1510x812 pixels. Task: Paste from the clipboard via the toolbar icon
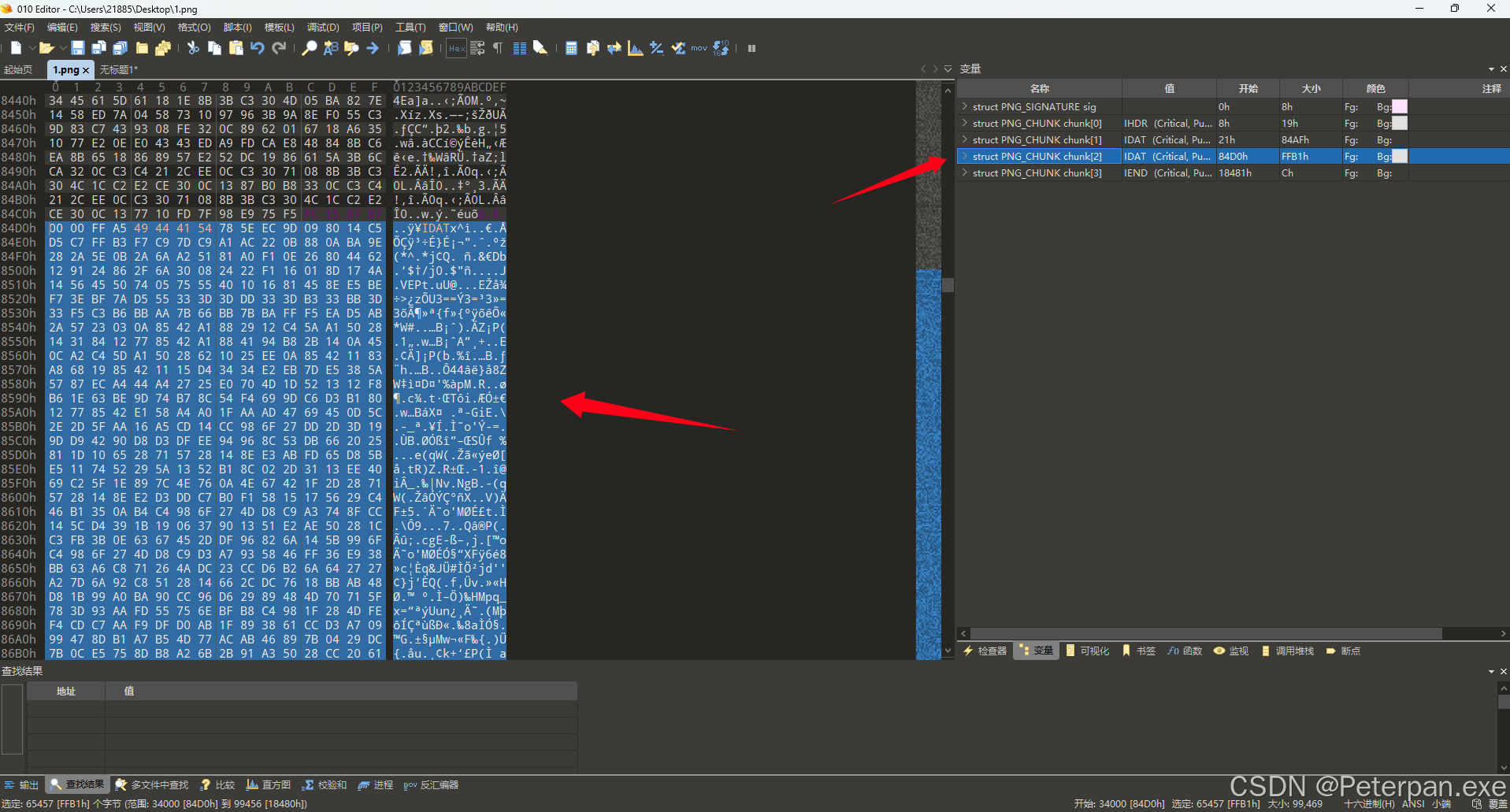(236, 48)
